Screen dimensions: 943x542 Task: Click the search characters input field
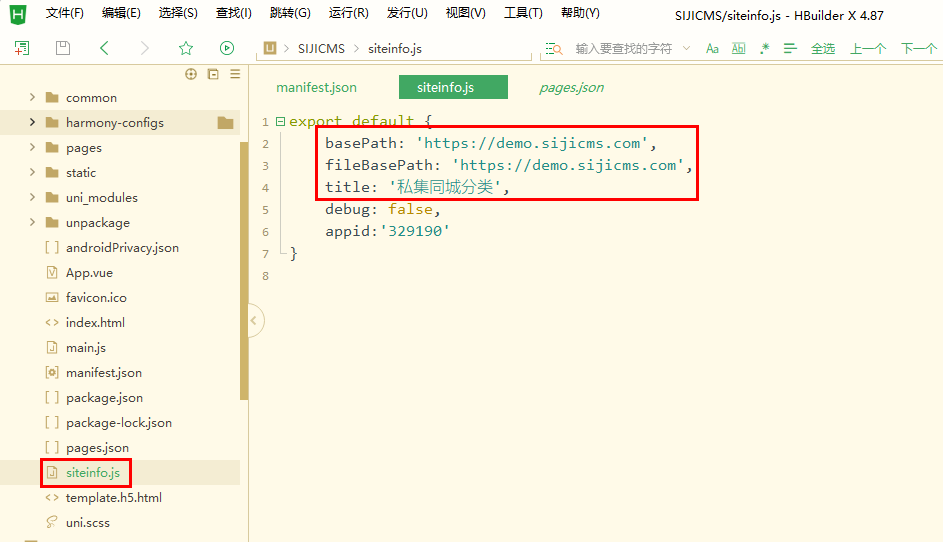[624, 49]
